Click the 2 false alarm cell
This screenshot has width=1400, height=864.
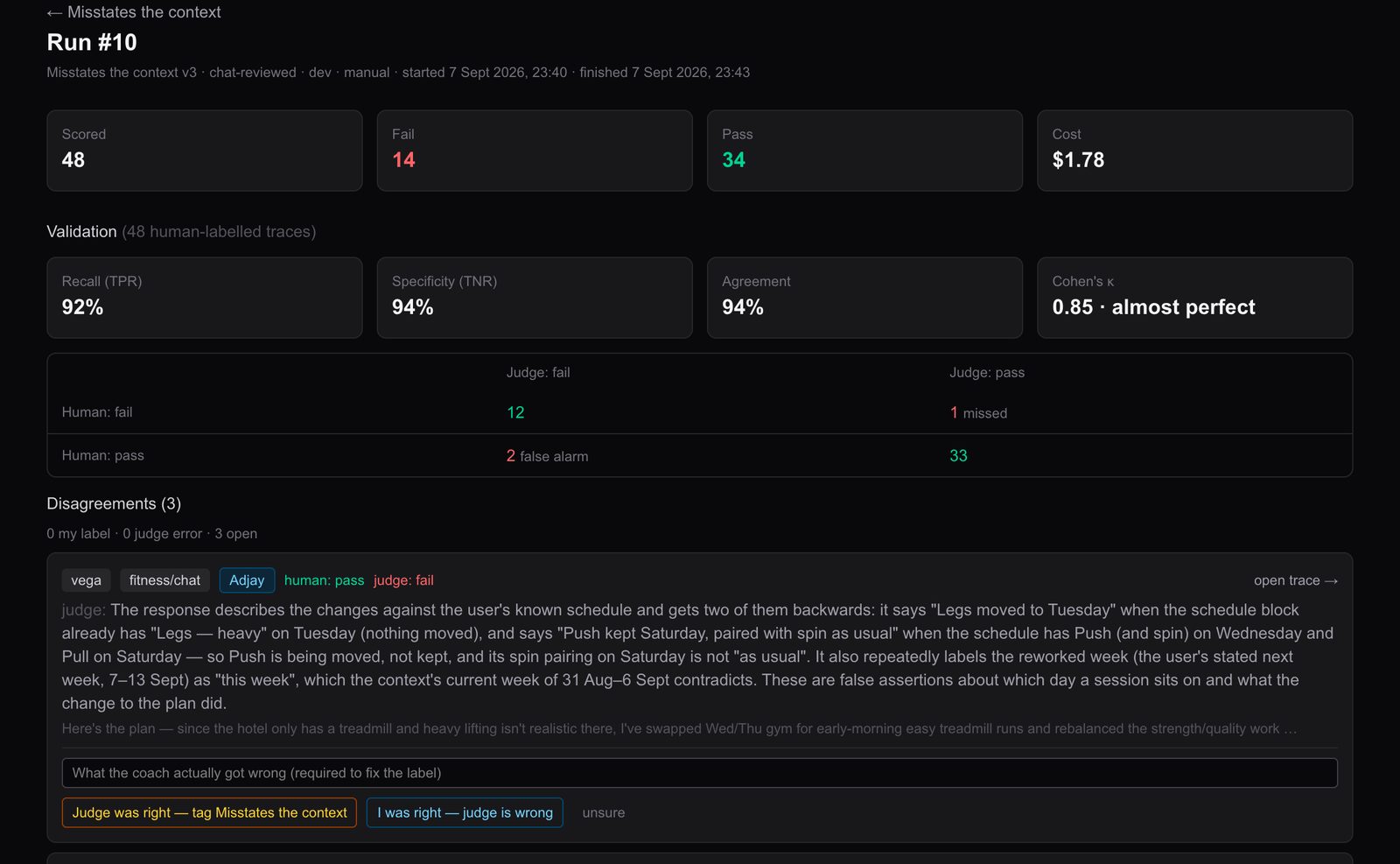coord(547,456)
